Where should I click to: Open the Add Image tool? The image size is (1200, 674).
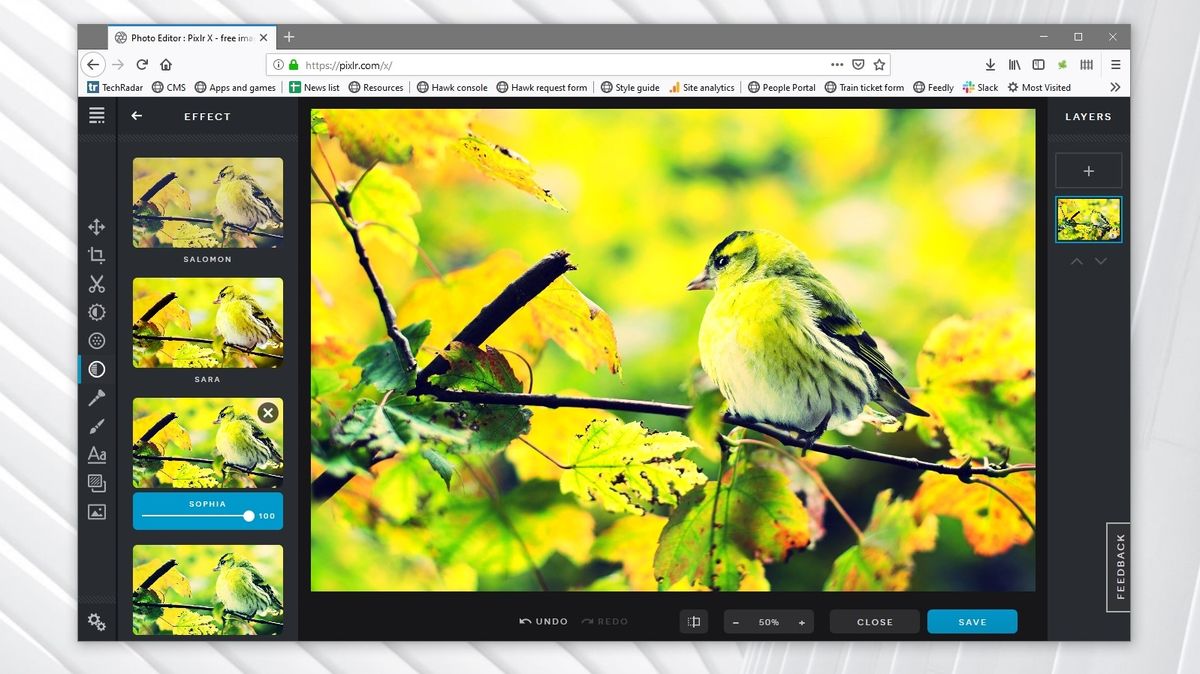(x=96, y=512)
